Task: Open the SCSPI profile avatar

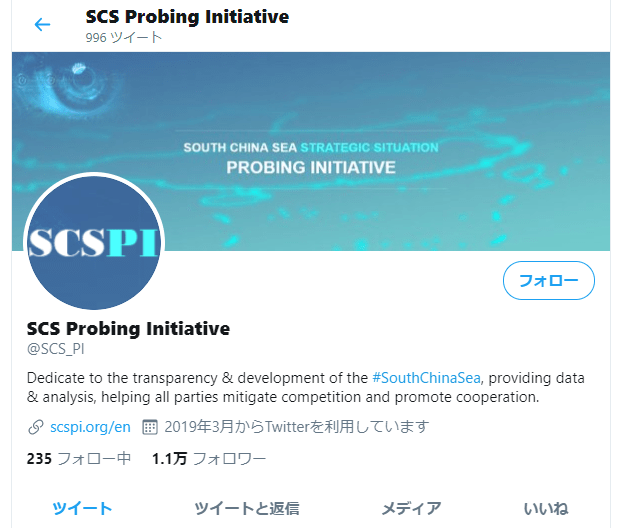Action: pos(94,242)
